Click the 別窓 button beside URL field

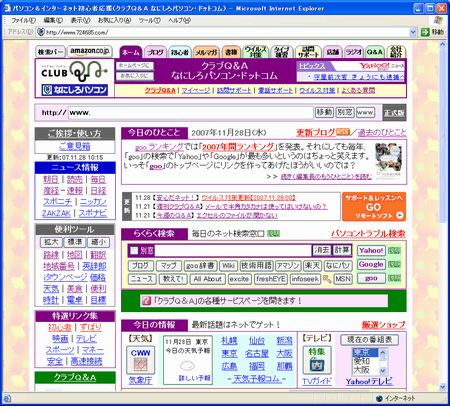click(x=345, y=112)
